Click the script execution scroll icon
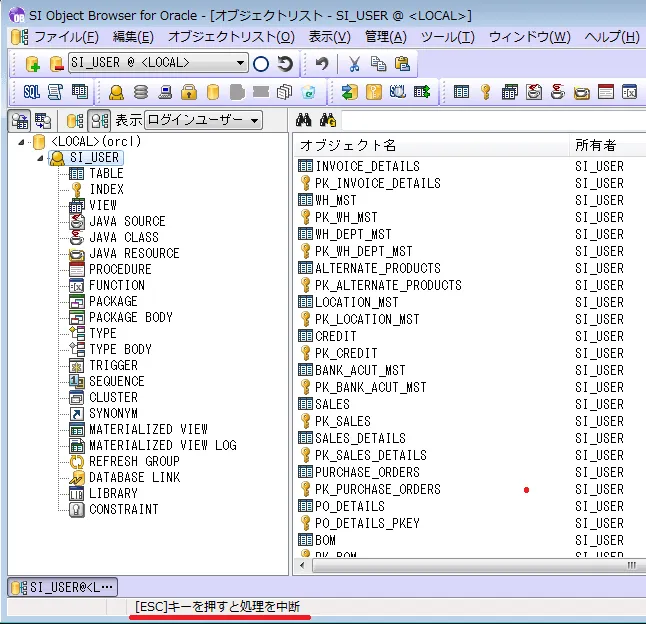 55,92
